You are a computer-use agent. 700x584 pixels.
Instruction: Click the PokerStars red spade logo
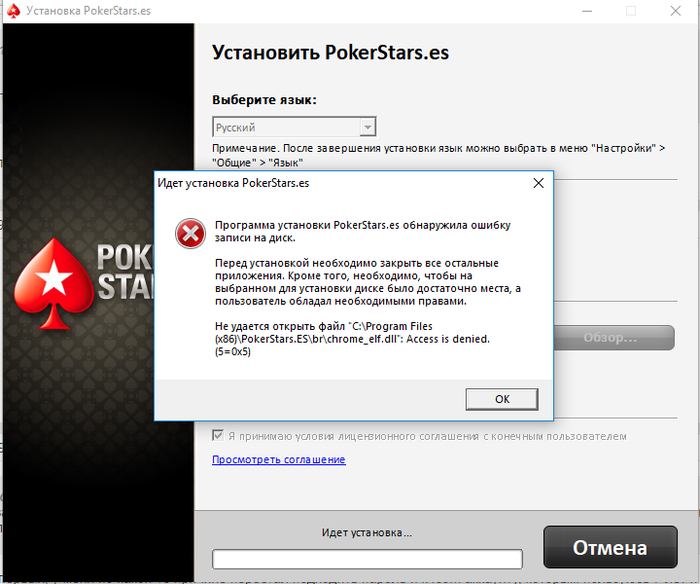pyautogui.click(x=54, y=284)
